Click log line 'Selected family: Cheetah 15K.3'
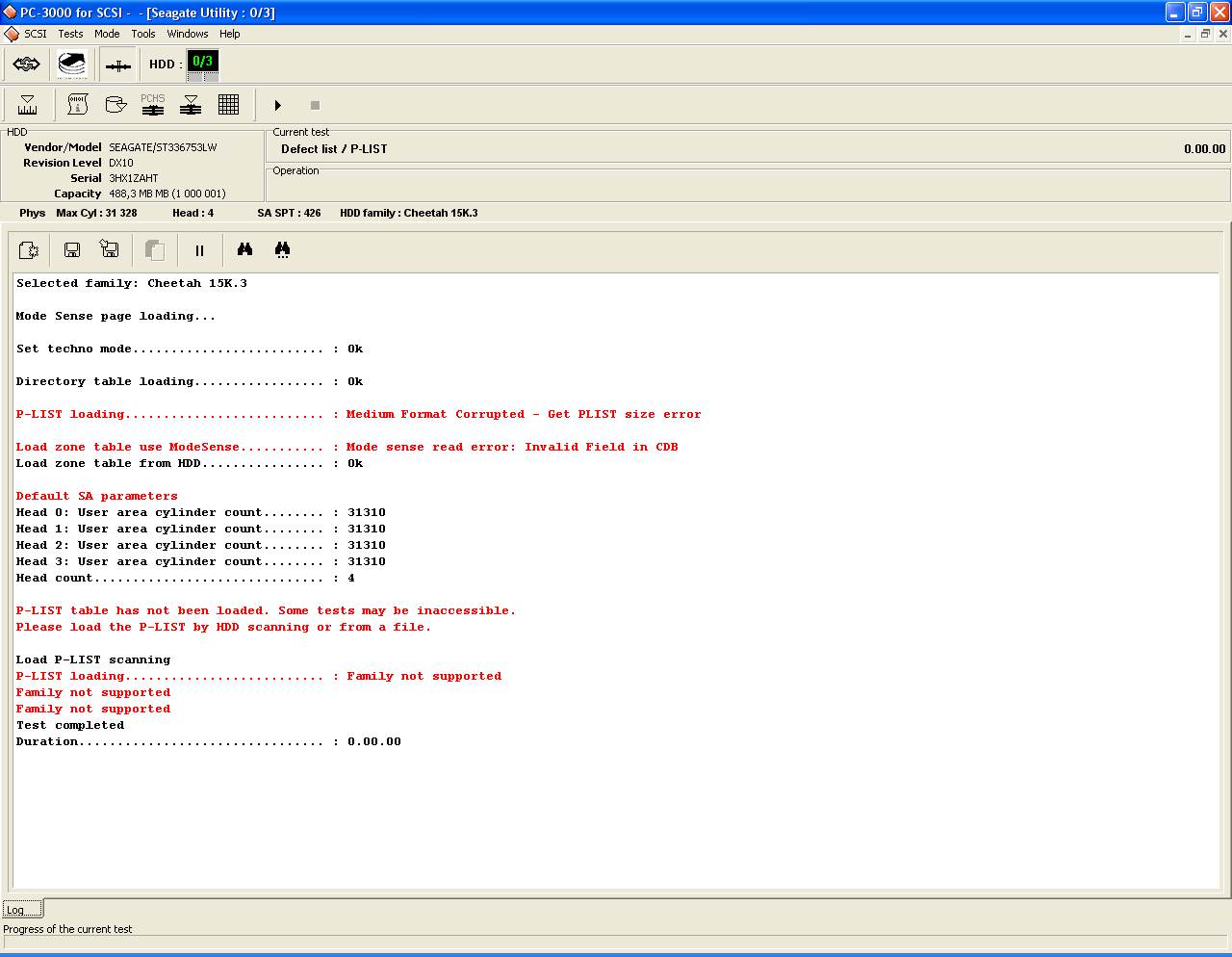1232x957 pixels. [x=132, y=283]
